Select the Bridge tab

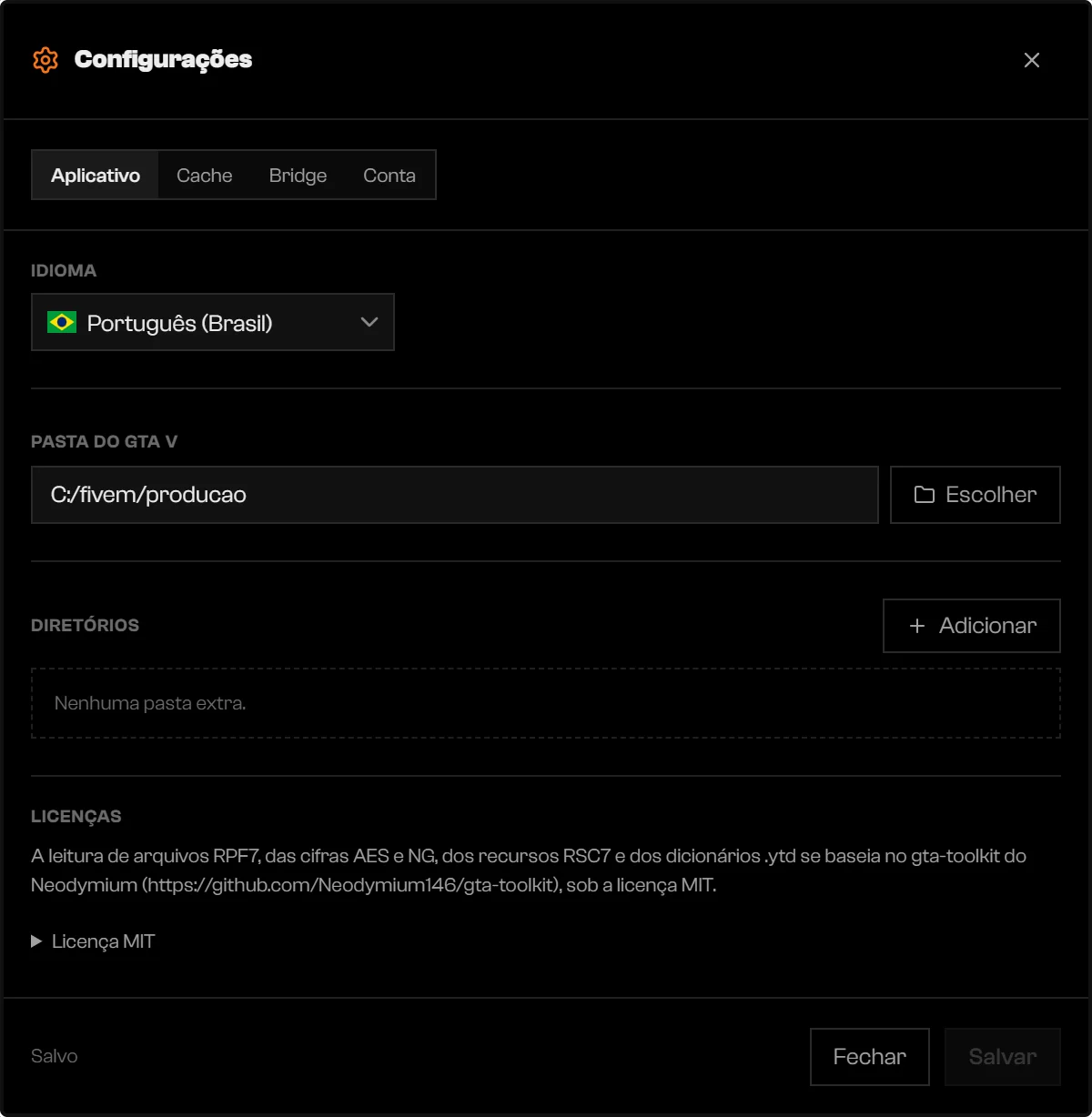(298, 176)
